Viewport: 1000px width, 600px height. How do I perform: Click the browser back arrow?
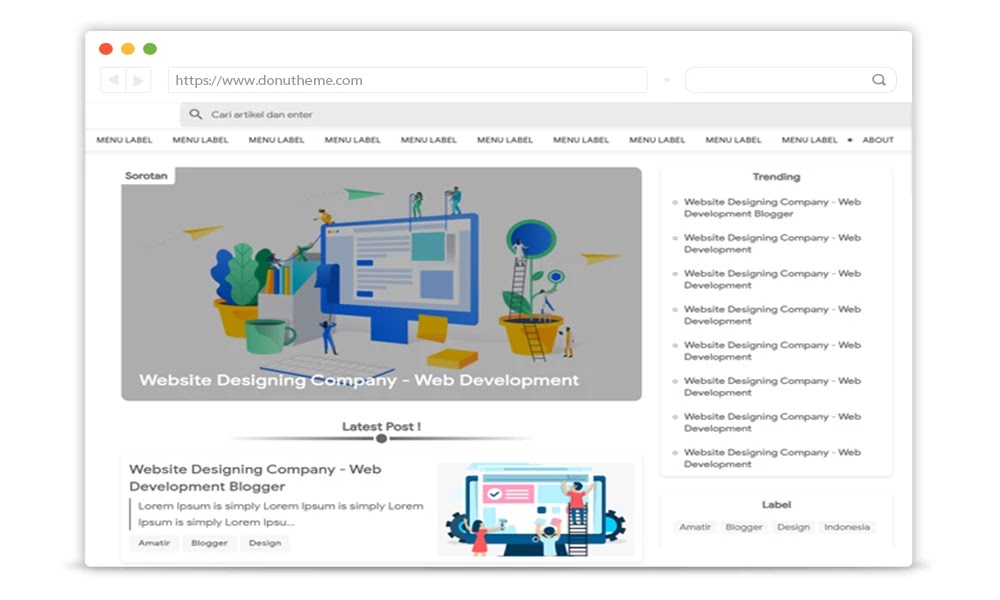click(114, 80)
